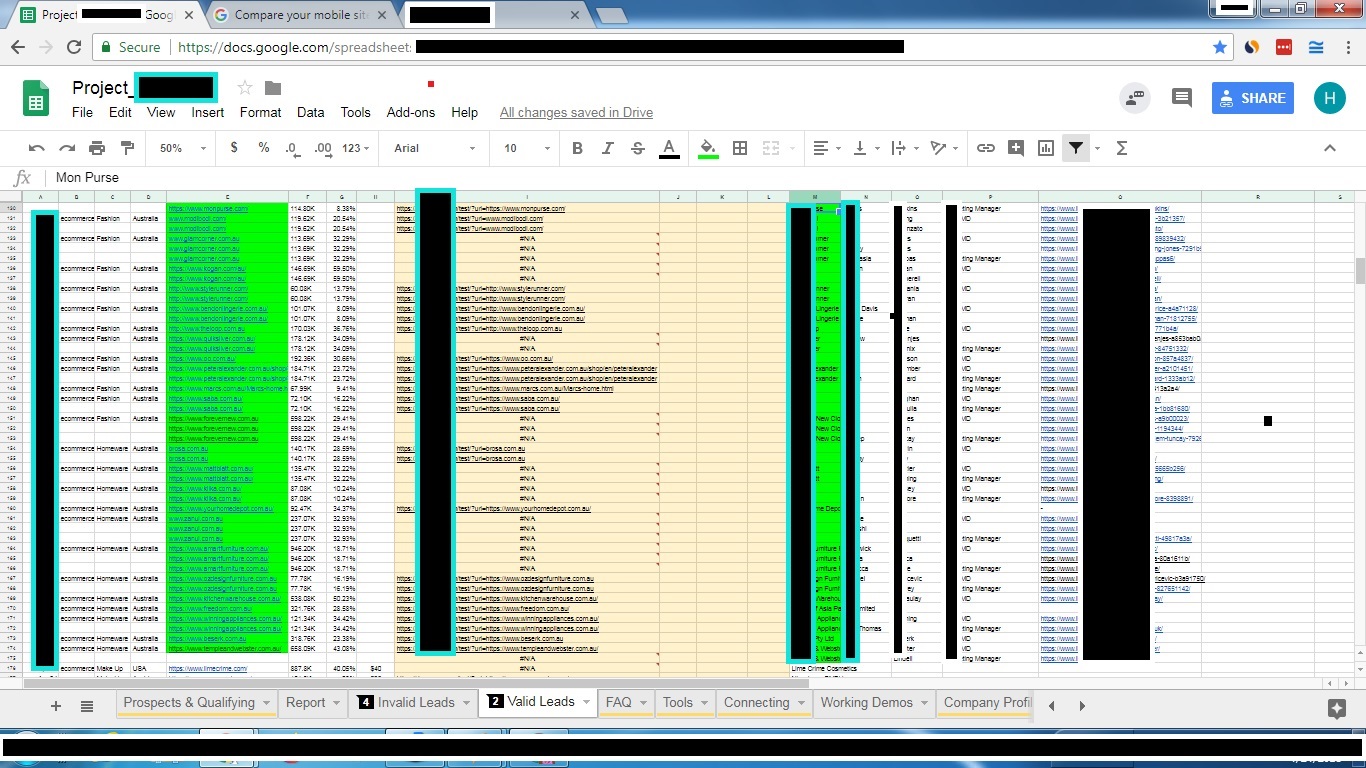Open the borders tool
The height and width of the screenshot is (768, 1366).
[x=740, y=148]
